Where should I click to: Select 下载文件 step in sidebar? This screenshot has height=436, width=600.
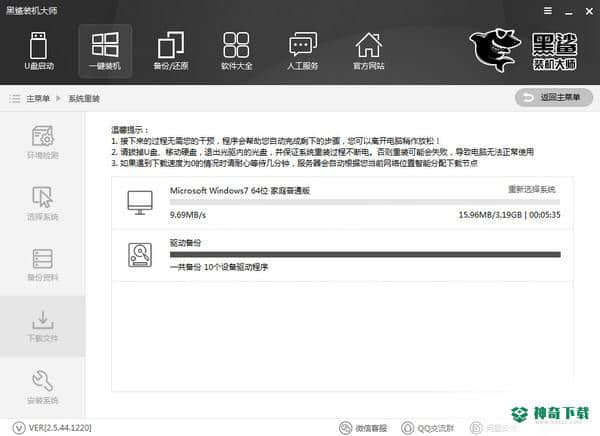point(42,326)
